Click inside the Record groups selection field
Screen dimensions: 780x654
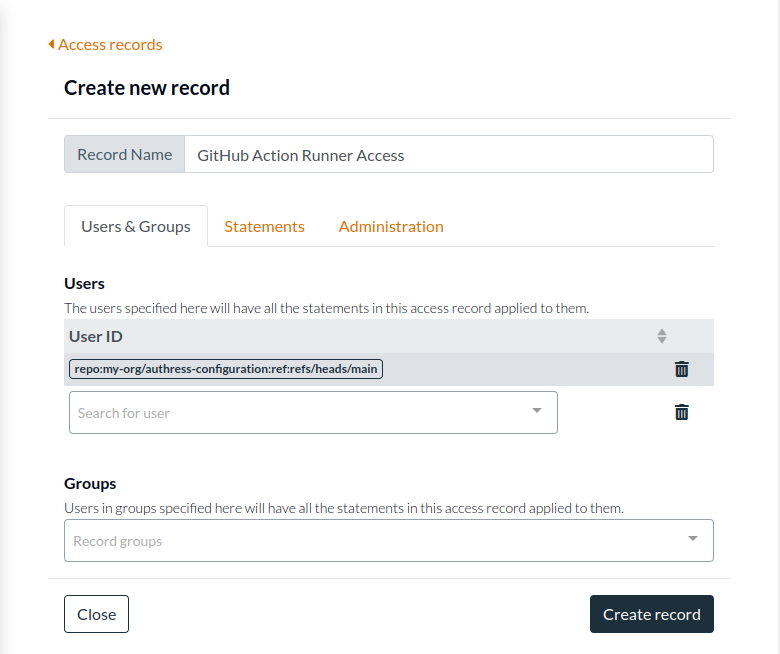coord(370,541)
